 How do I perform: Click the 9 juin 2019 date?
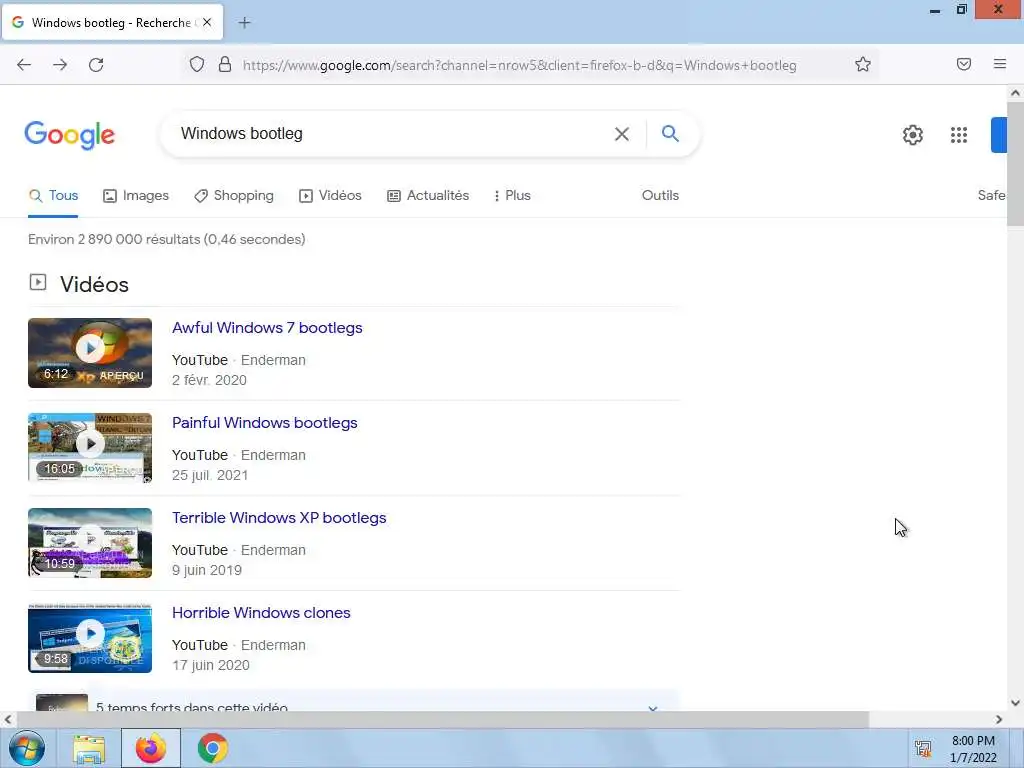[207, 570]
